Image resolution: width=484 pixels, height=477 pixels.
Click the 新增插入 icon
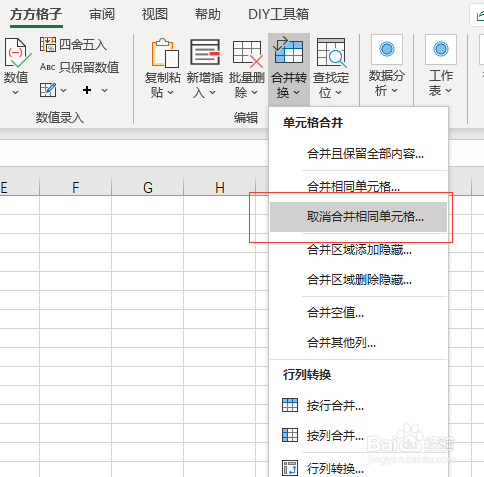pyautogui.click(x=205, y=52)
